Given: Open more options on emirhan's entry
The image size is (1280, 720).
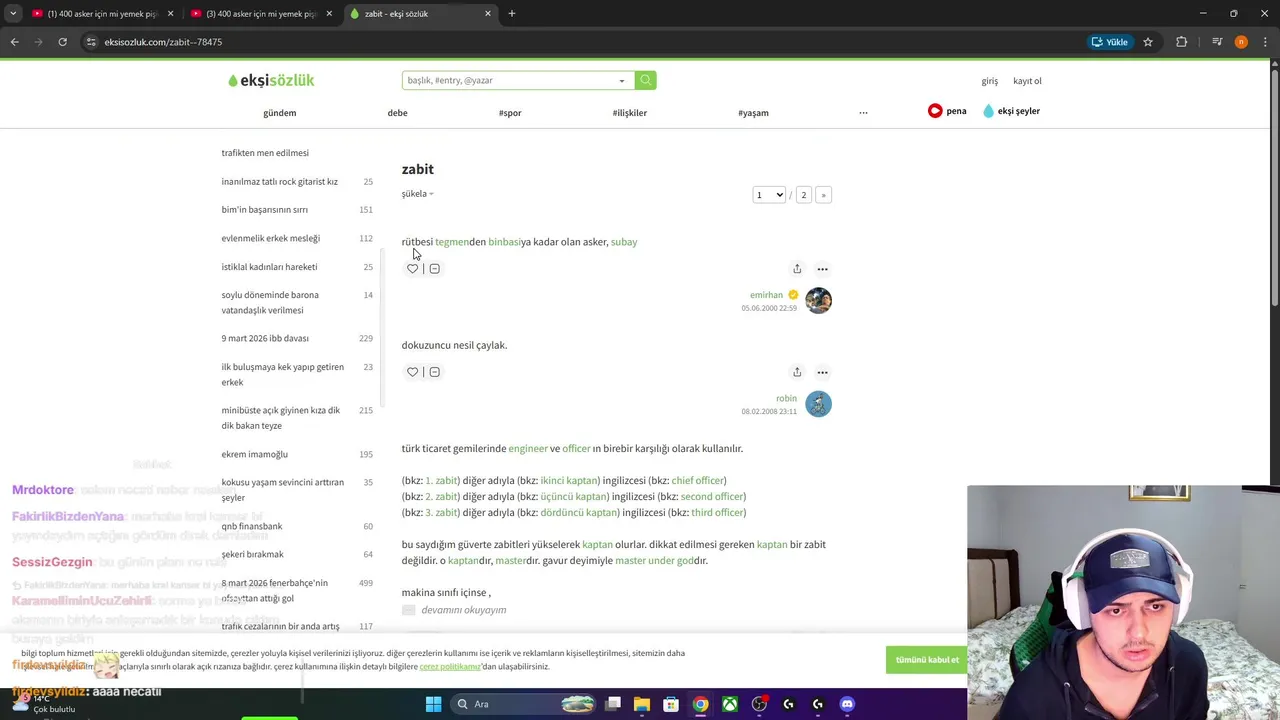Looking at the screenshot, I should tap(822, 269).
